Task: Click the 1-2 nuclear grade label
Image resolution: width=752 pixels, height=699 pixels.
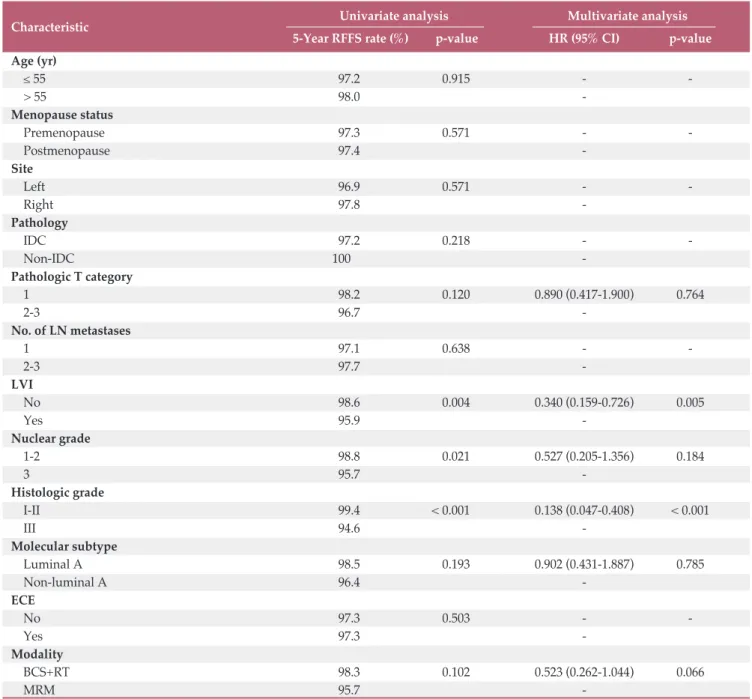Action: coord(32,456)
